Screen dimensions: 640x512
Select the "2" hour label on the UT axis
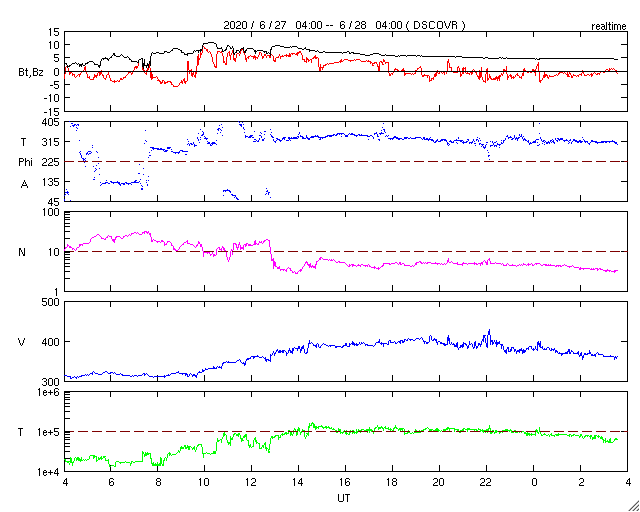click(580, 481)
